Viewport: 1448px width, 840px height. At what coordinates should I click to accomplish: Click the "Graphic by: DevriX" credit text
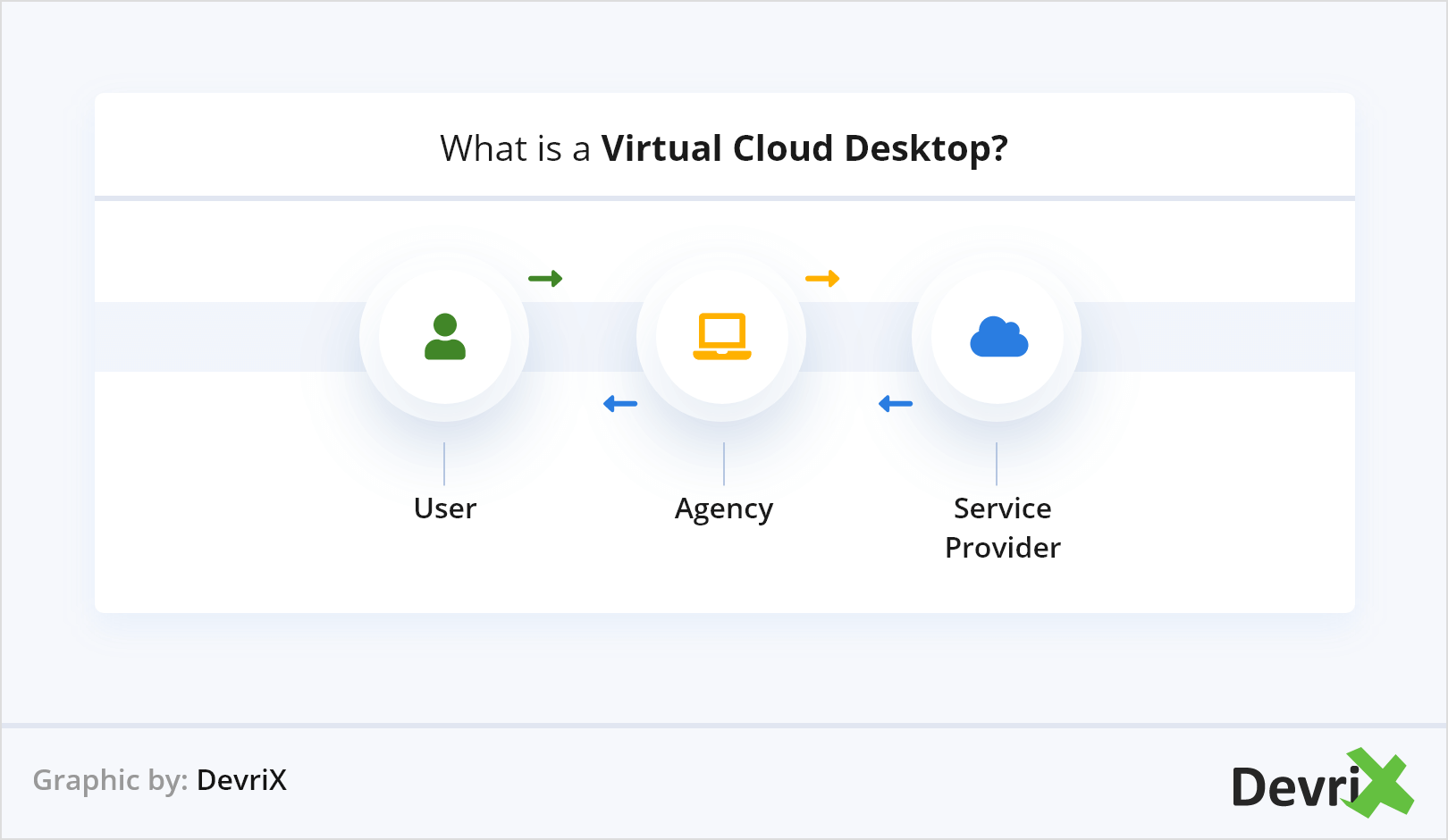[x=160, y=780]
